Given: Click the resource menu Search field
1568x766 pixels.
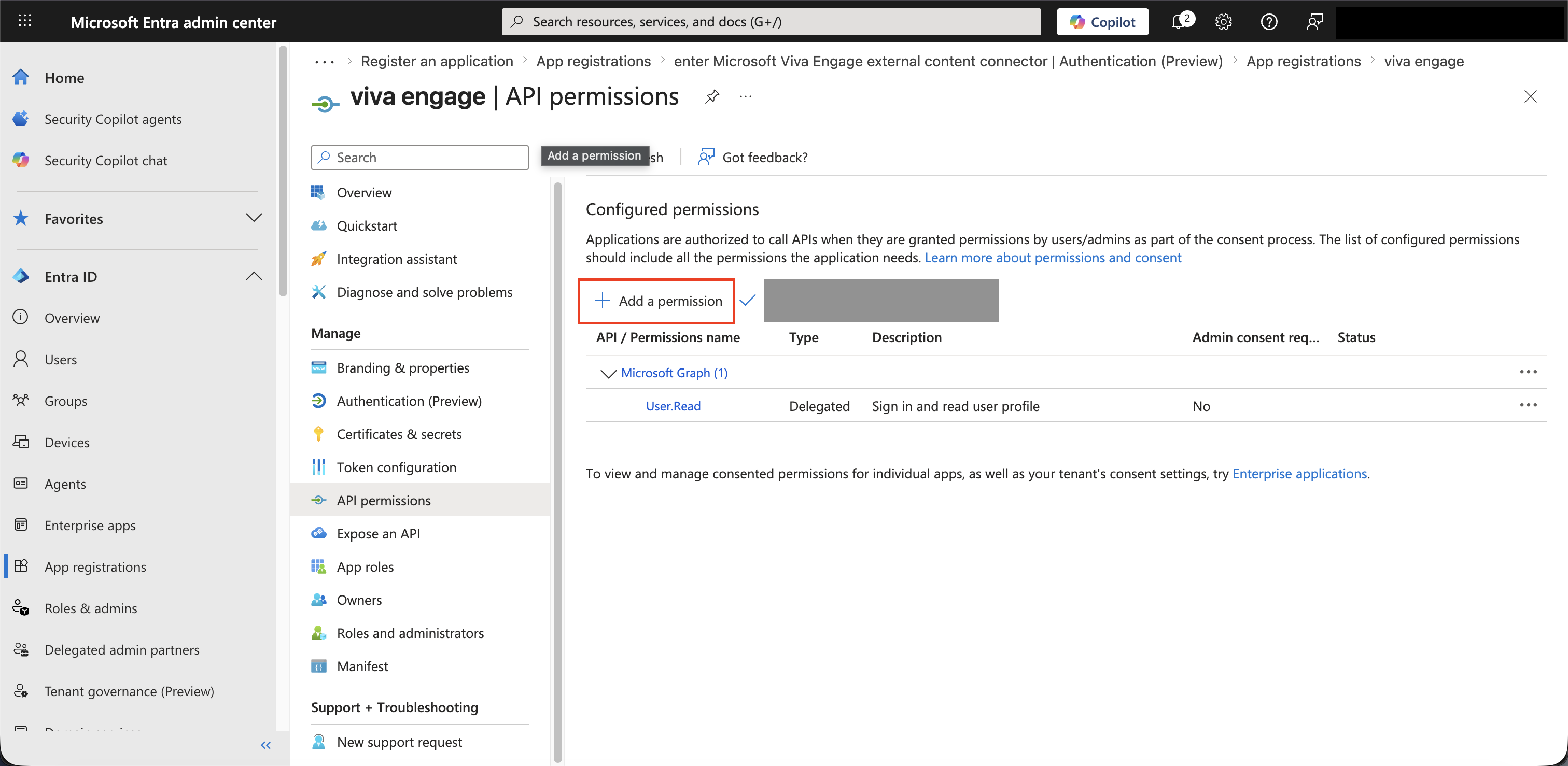Looking at the screenshot, I should pyautogui.click(x=419, y=158).
